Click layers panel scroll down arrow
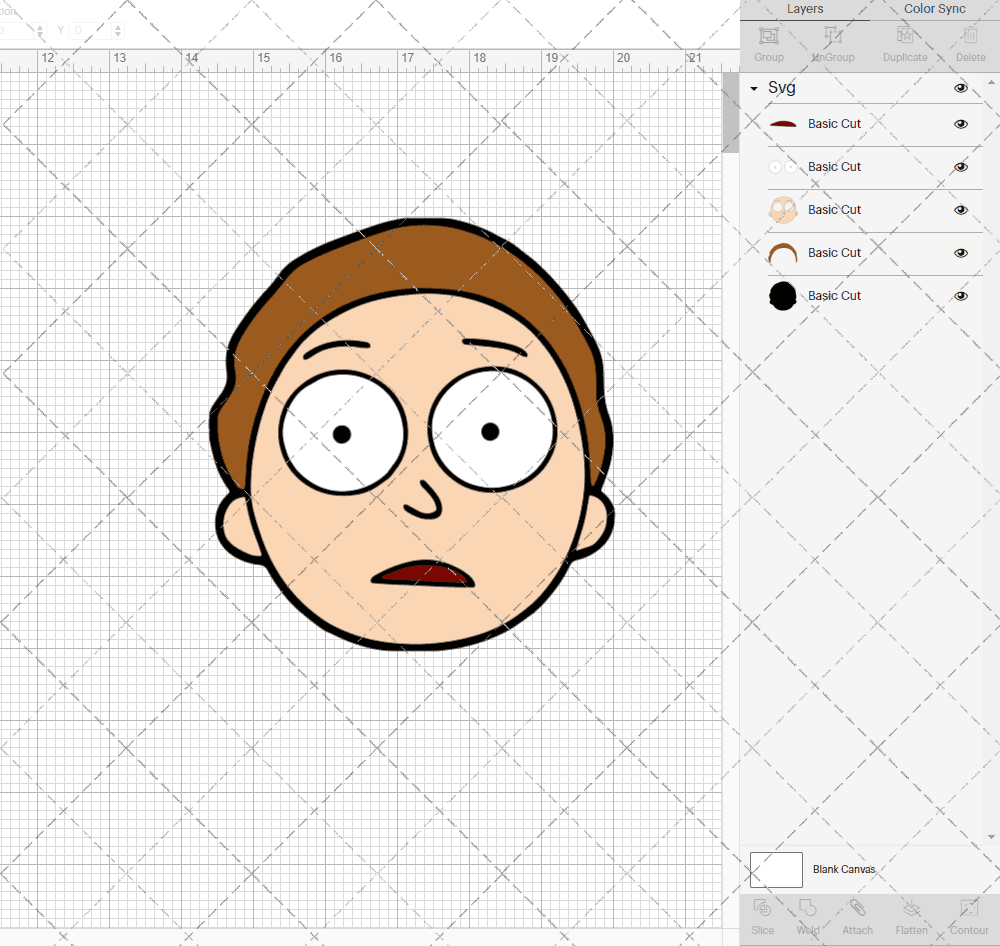1000x946 pixels. pyautogui.click(x=990, y=836)
